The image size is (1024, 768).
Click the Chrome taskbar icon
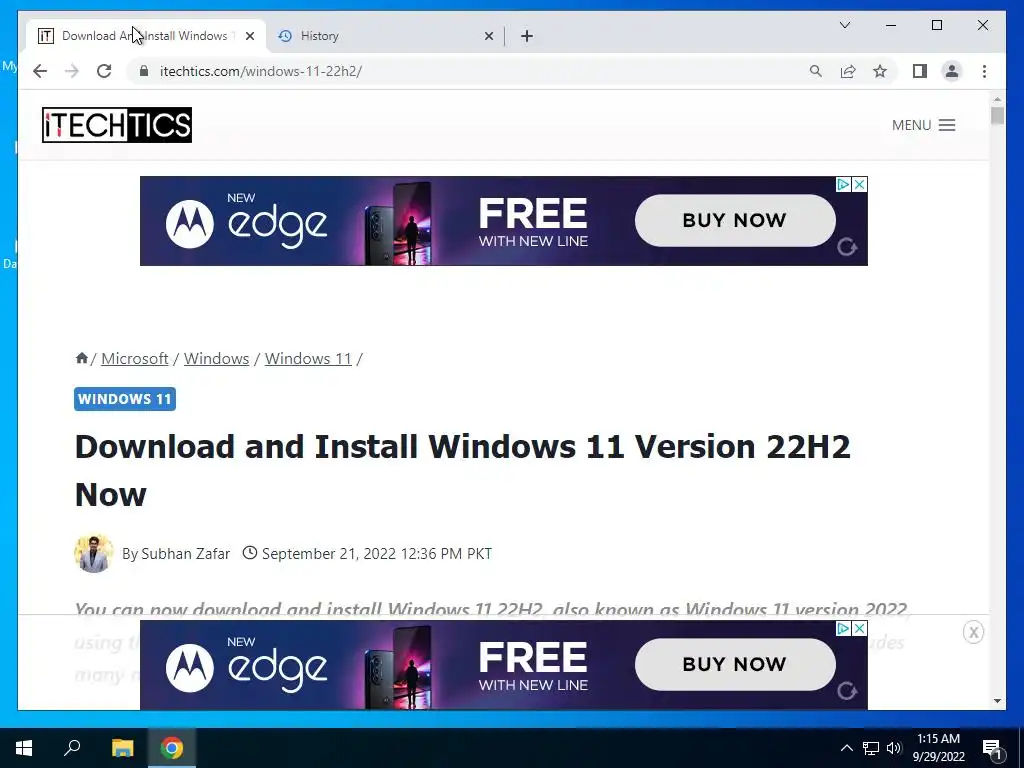click(172, 748)
